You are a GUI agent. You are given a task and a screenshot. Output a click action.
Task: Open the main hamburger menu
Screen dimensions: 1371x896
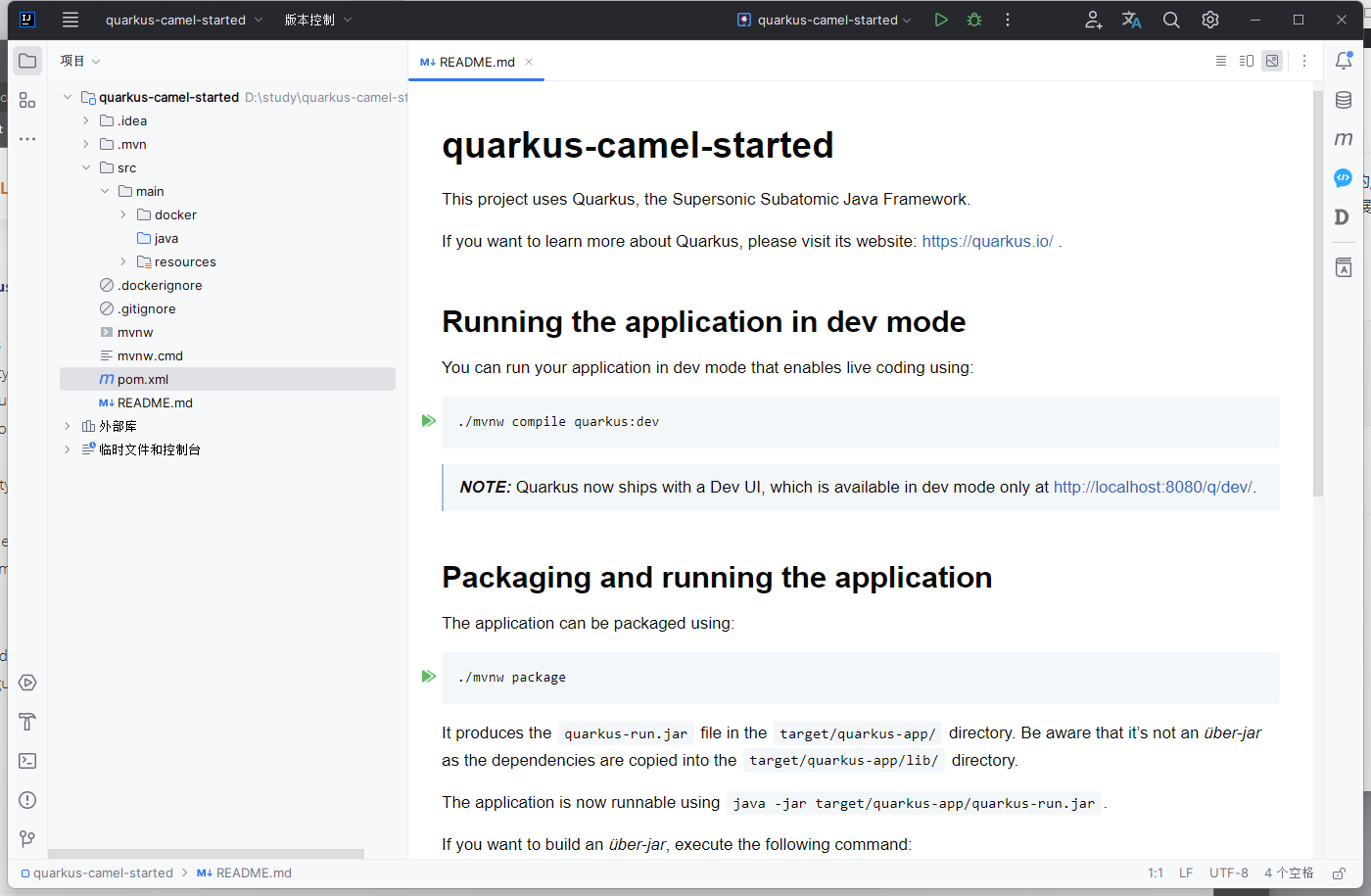pyautogui.click(x=70, y=20)
